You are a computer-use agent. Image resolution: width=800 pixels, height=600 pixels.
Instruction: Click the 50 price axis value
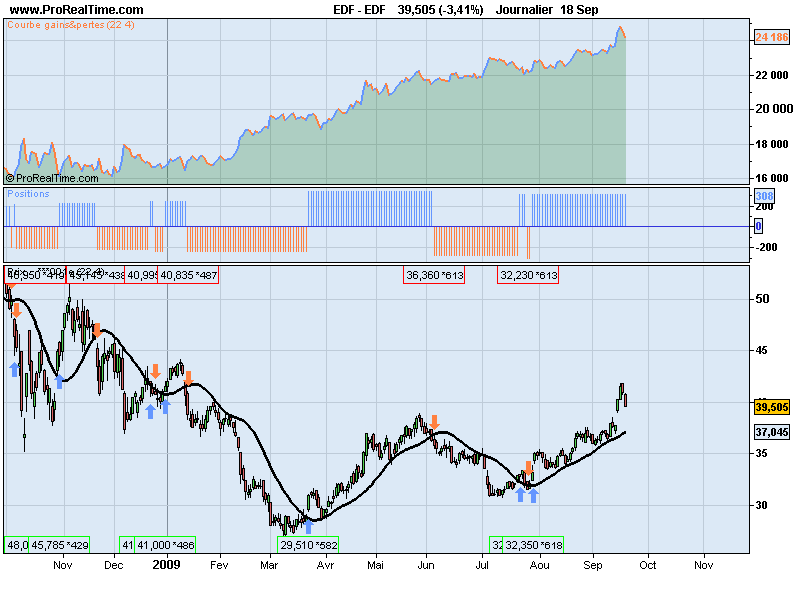tap(762, 299)
